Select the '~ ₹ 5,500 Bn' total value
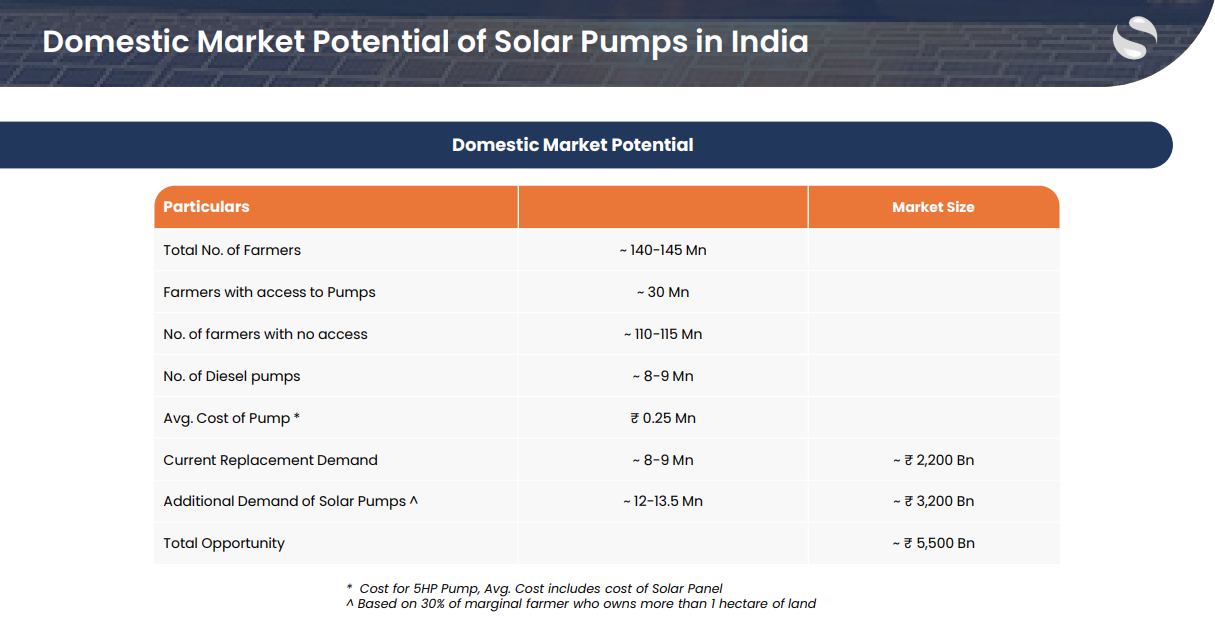Viewport: 1215px width, 621px height. click(933, 543)
